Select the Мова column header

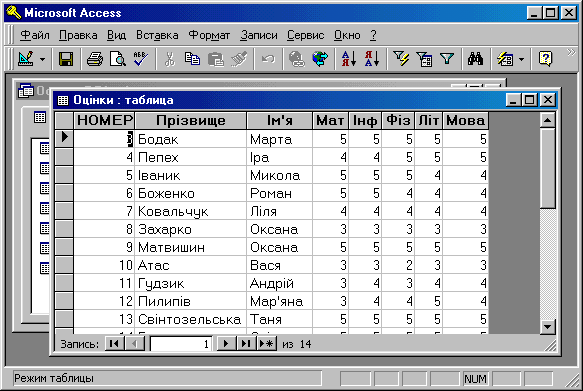coord(466,120)
